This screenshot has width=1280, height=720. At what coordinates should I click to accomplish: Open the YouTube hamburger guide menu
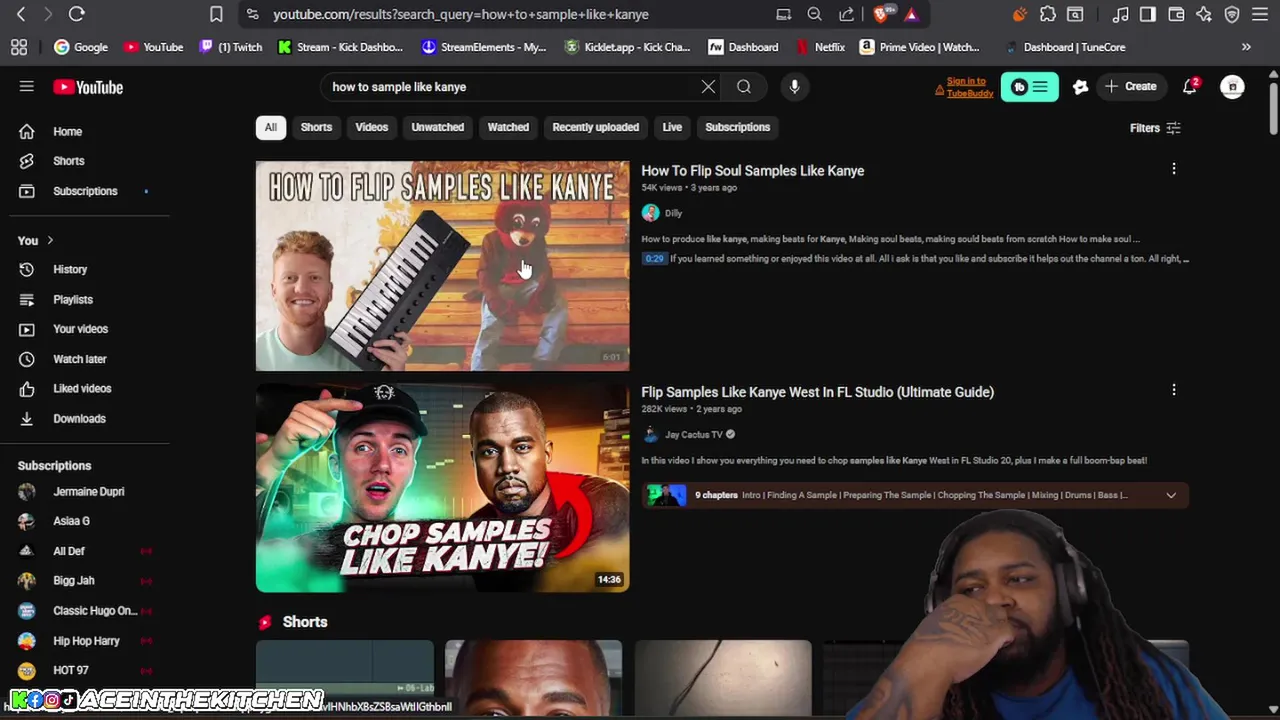[27, 87]
